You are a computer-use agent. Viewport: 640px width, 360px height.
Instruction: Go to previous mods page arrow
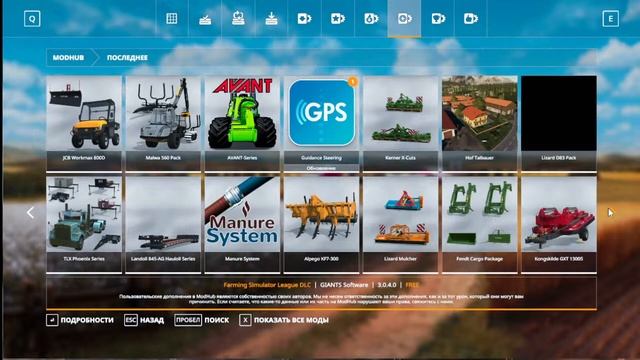click(30, 213)
